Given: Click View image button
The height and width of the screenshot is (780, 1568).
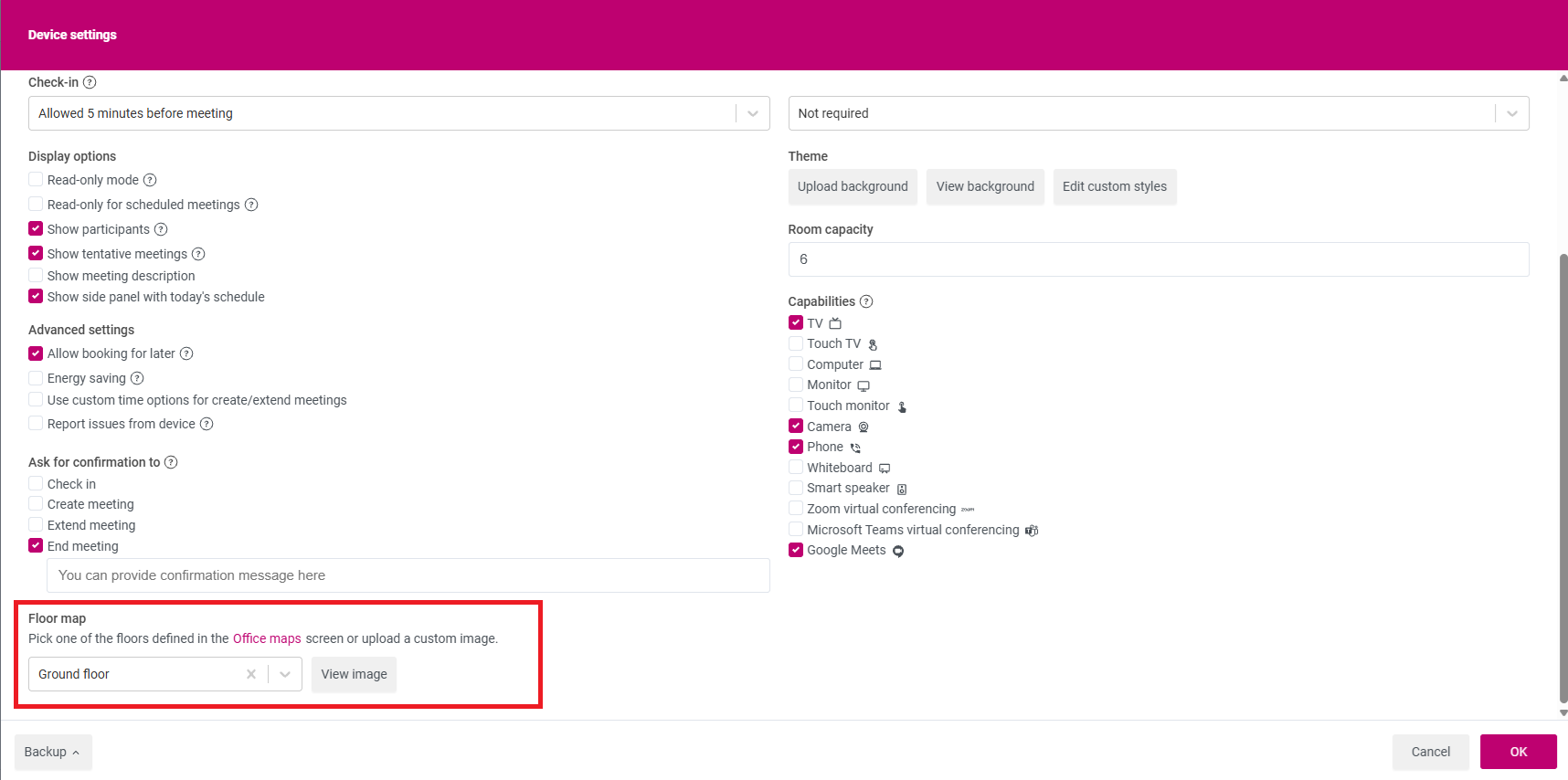Looking at the screenshot, I should [354, 674].
